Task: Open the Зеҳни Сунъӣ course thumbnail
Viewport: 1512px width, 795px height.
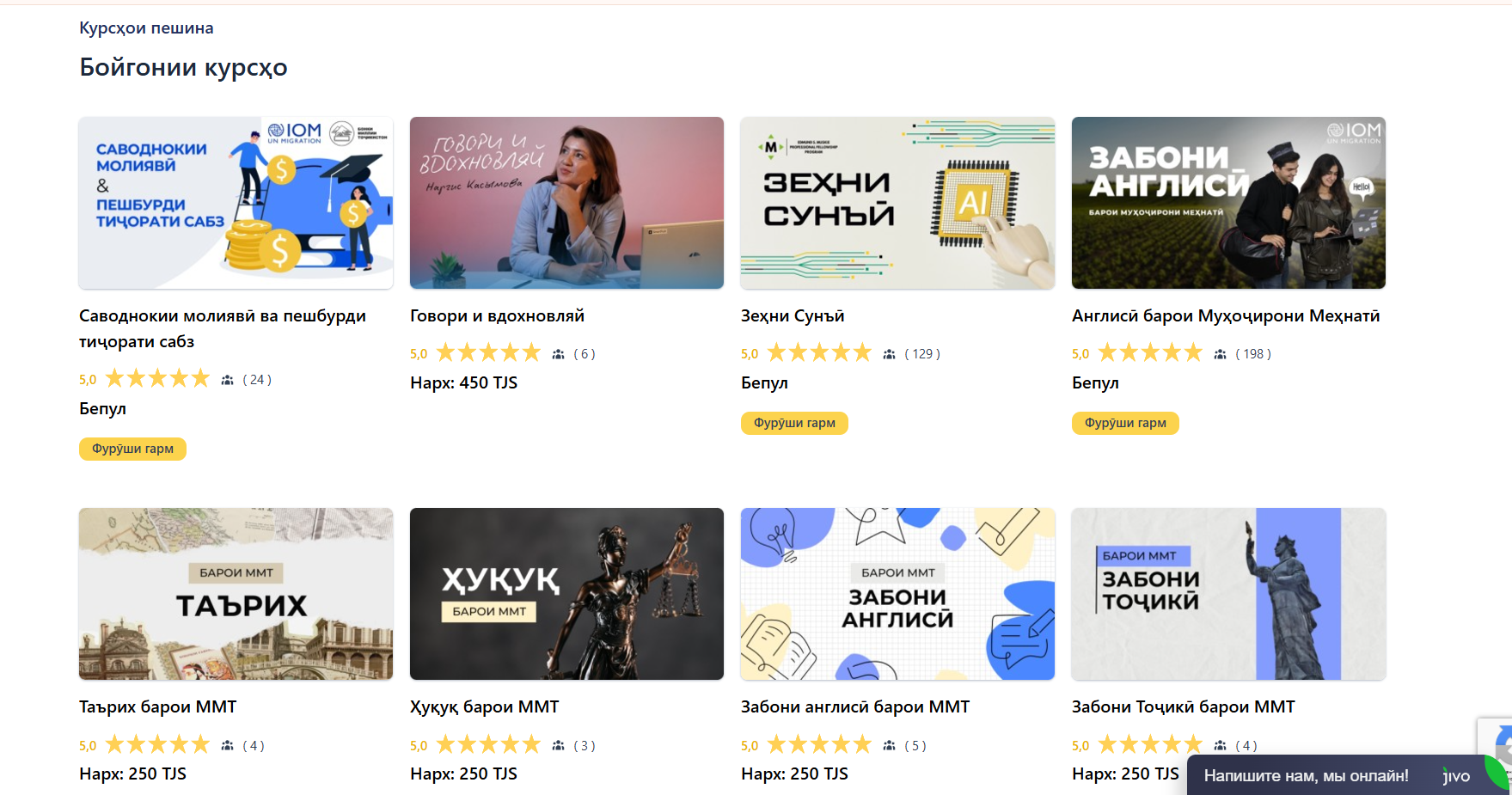Action: tap(897, 203)
